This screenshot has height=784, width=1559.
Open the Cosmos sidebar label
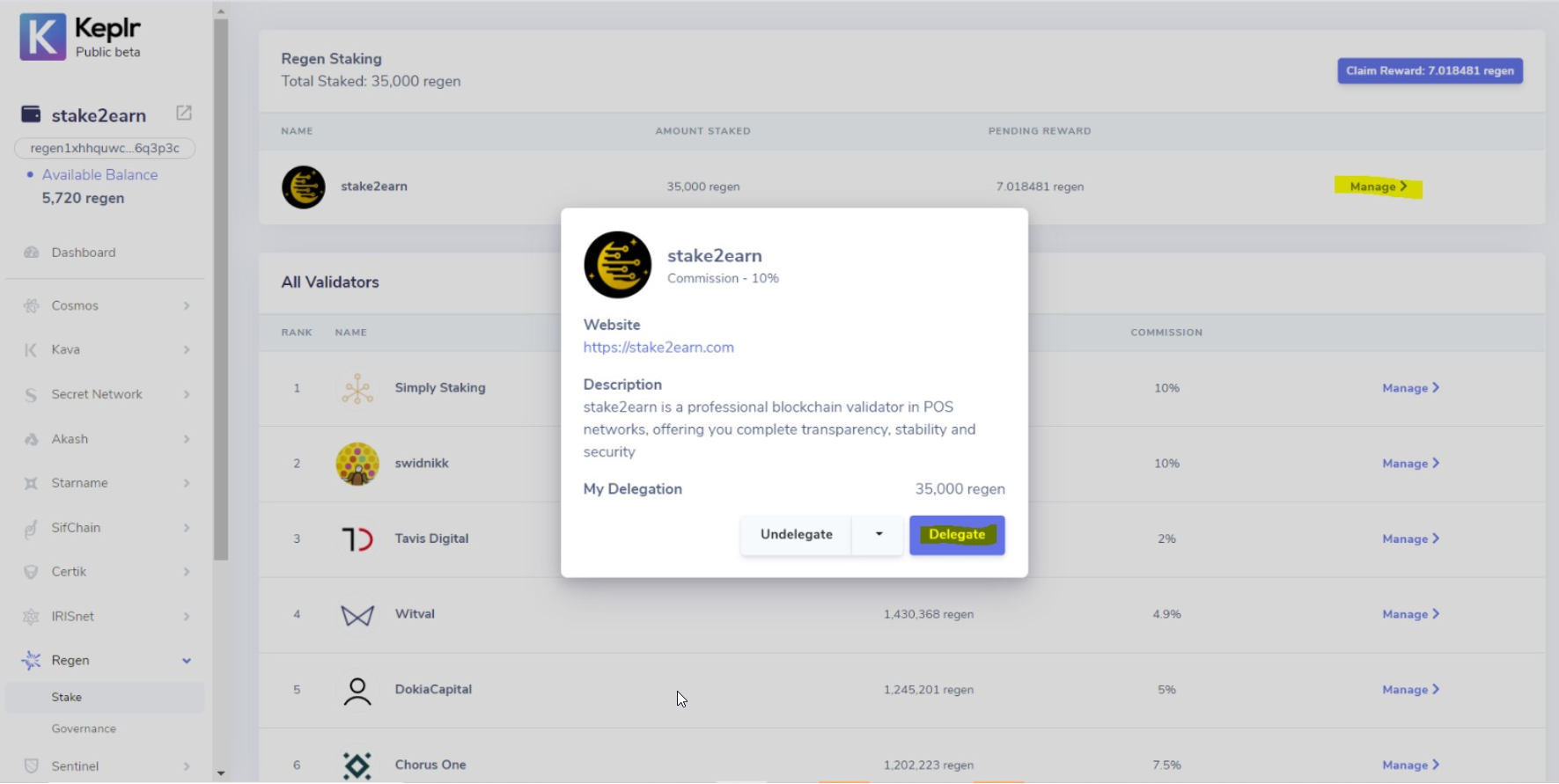point(75,305)
